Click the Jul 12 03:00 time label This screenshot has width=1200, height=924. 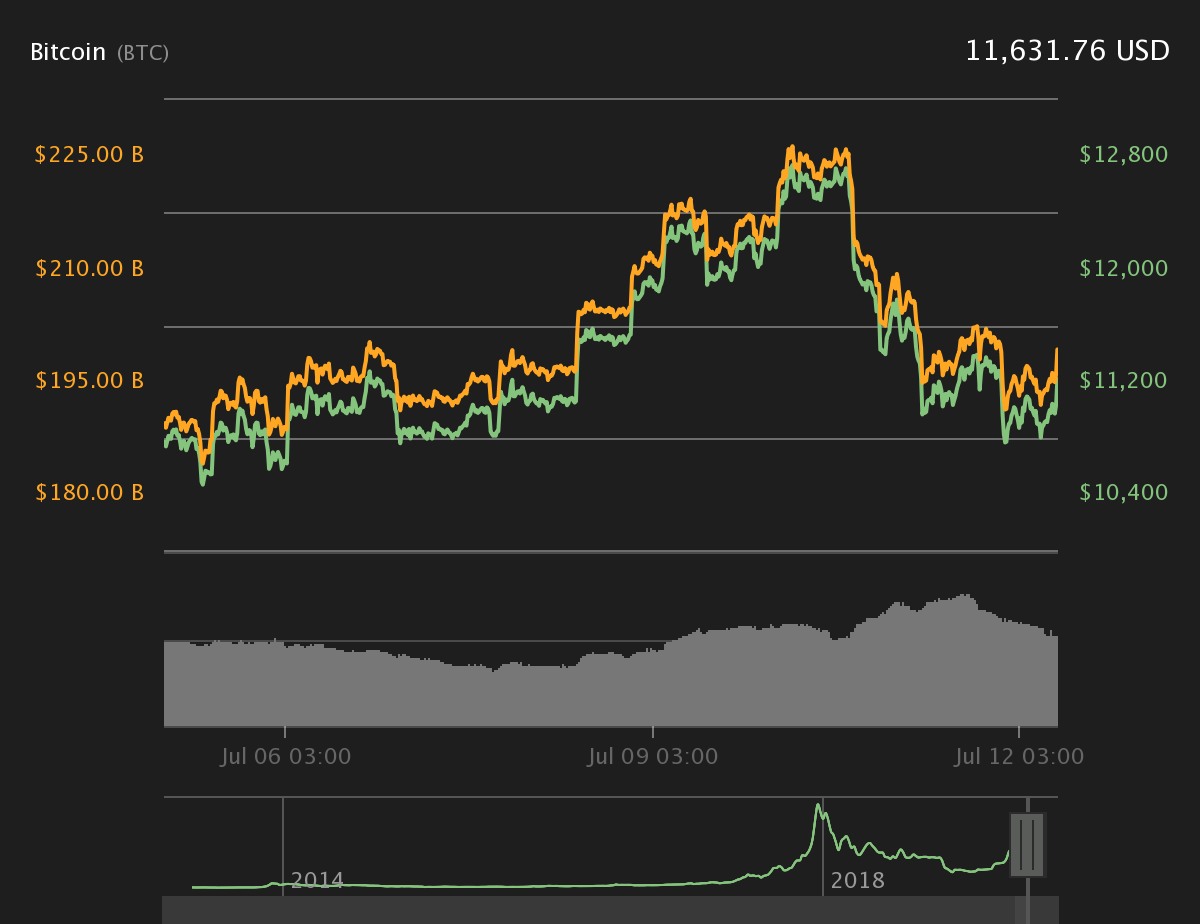(x=1019, y=756)
